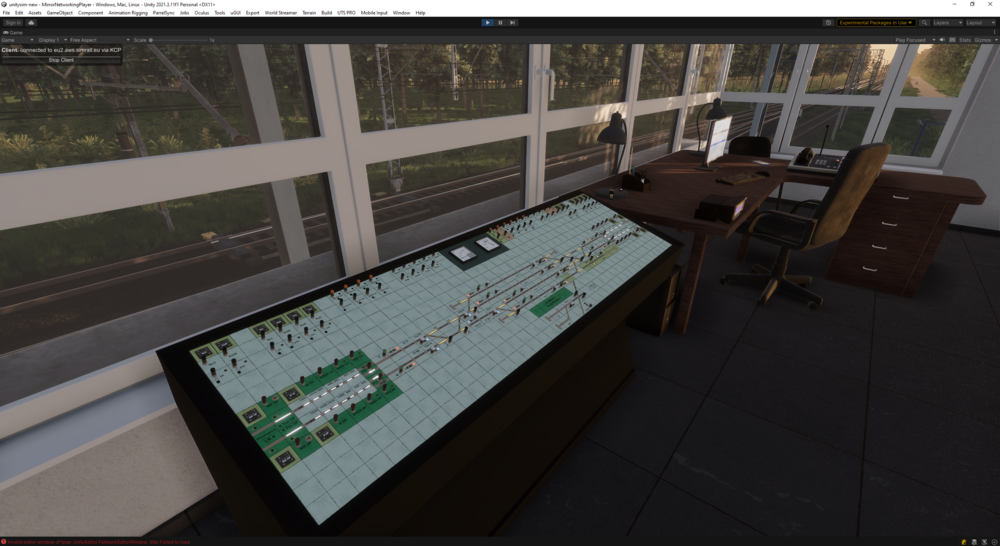Click the red error message in status bar
The image size is (1000, 546).
[x=99, y=542]
